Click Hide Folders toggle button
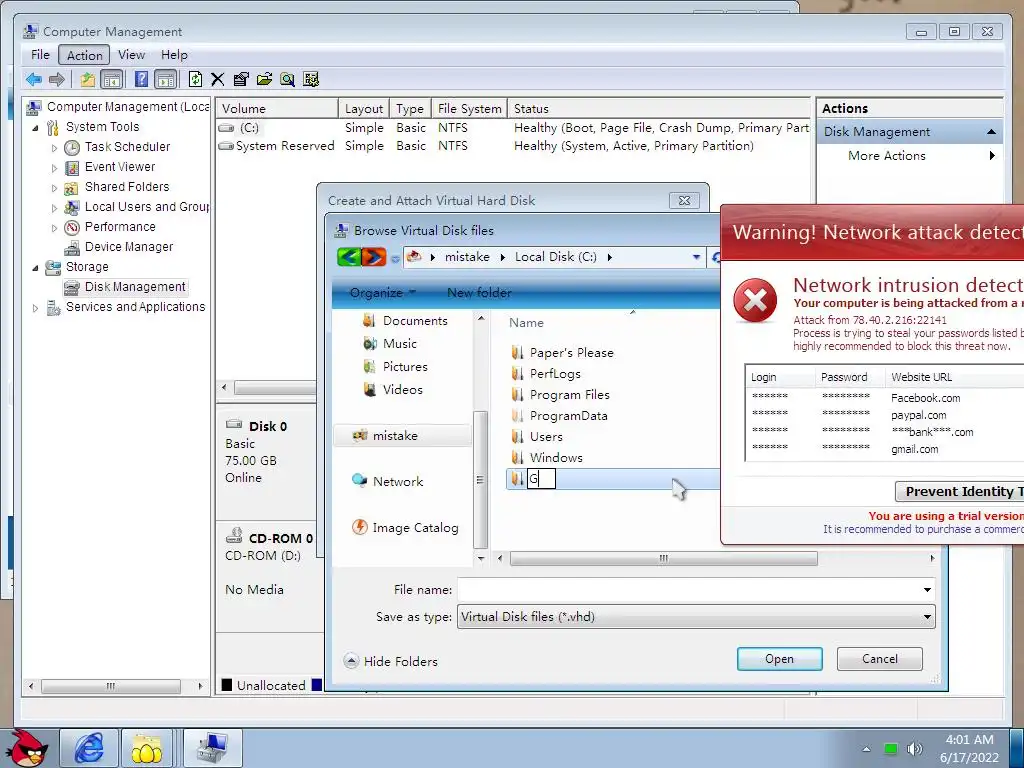This screenshot has height=768, width=1024. 391,661
